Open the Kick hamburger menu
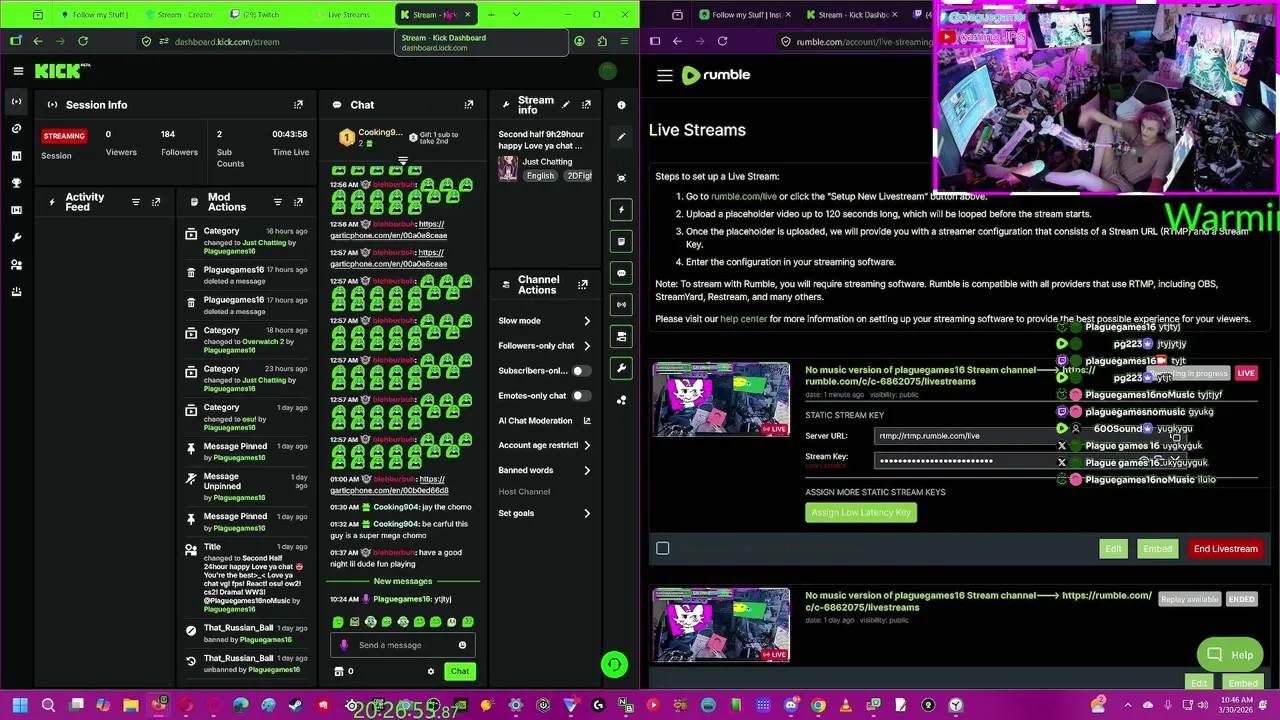 [18, 71]
